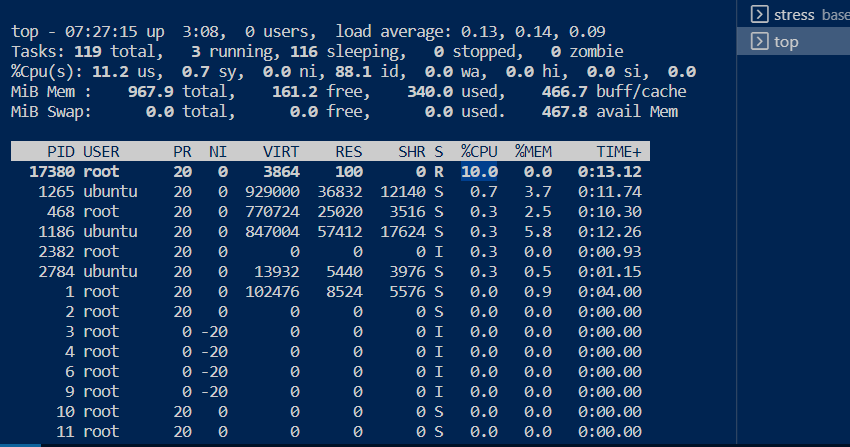Screen dimensions: 850x447
Task: Click the SHR column header
Action: tap(412, 152)
